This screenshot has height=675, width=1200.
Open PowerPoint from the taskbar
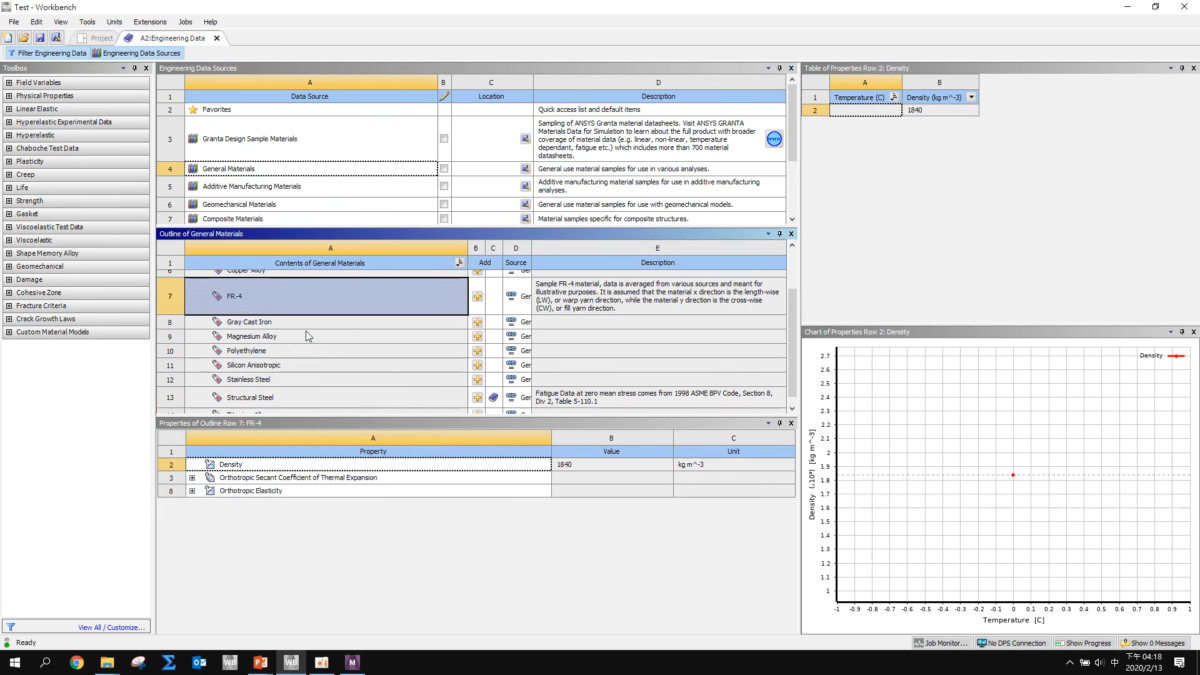tap(259, 662)
